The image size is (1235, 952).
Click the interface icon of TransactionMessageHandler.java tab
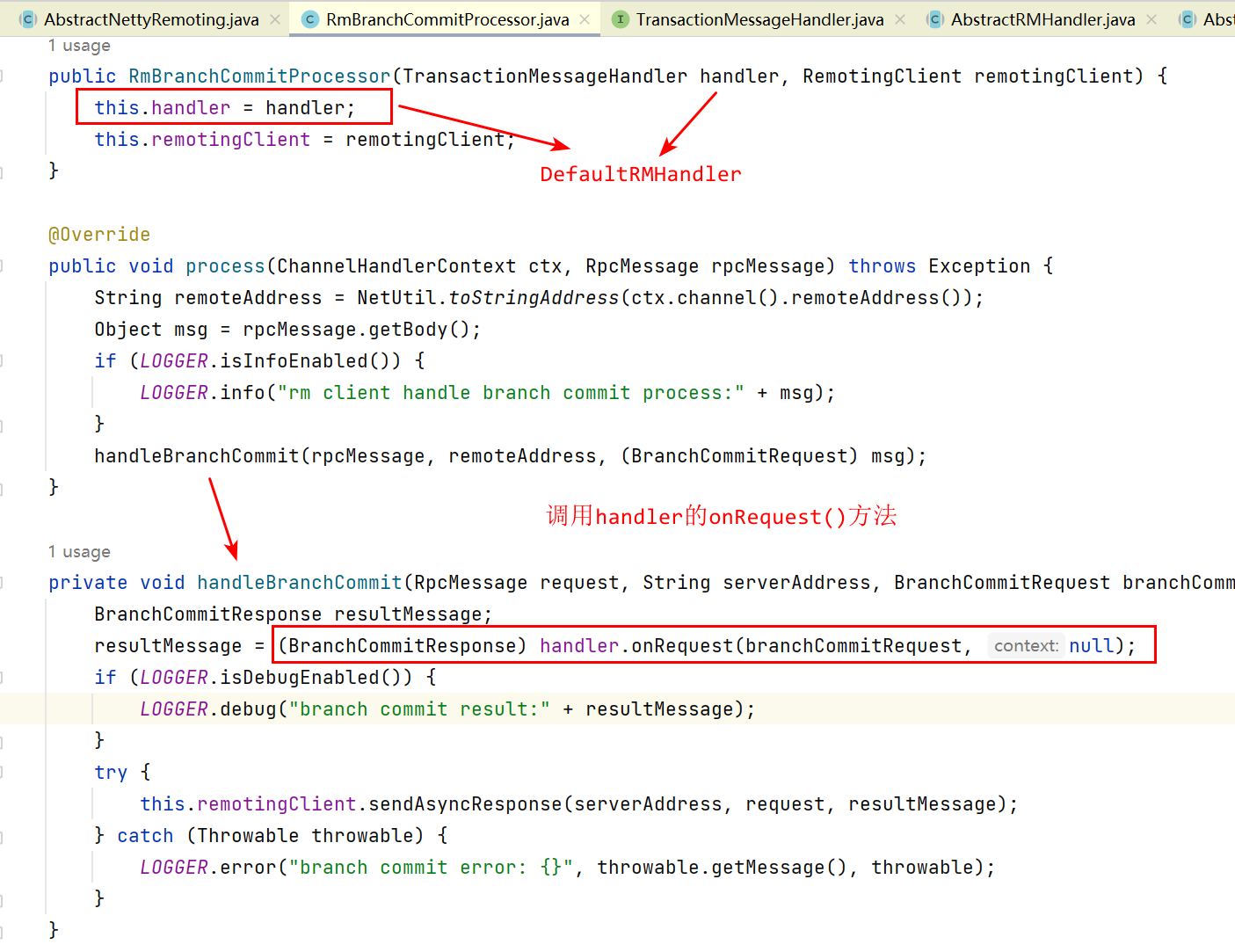621,19
